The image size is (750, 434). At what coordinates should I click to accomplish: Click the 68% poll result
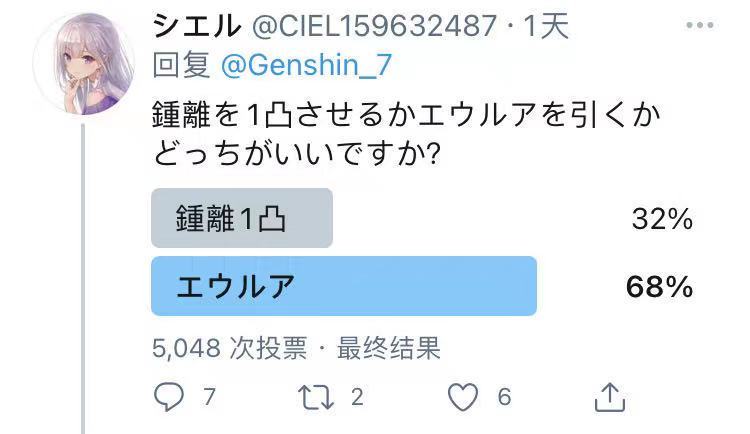659,288
